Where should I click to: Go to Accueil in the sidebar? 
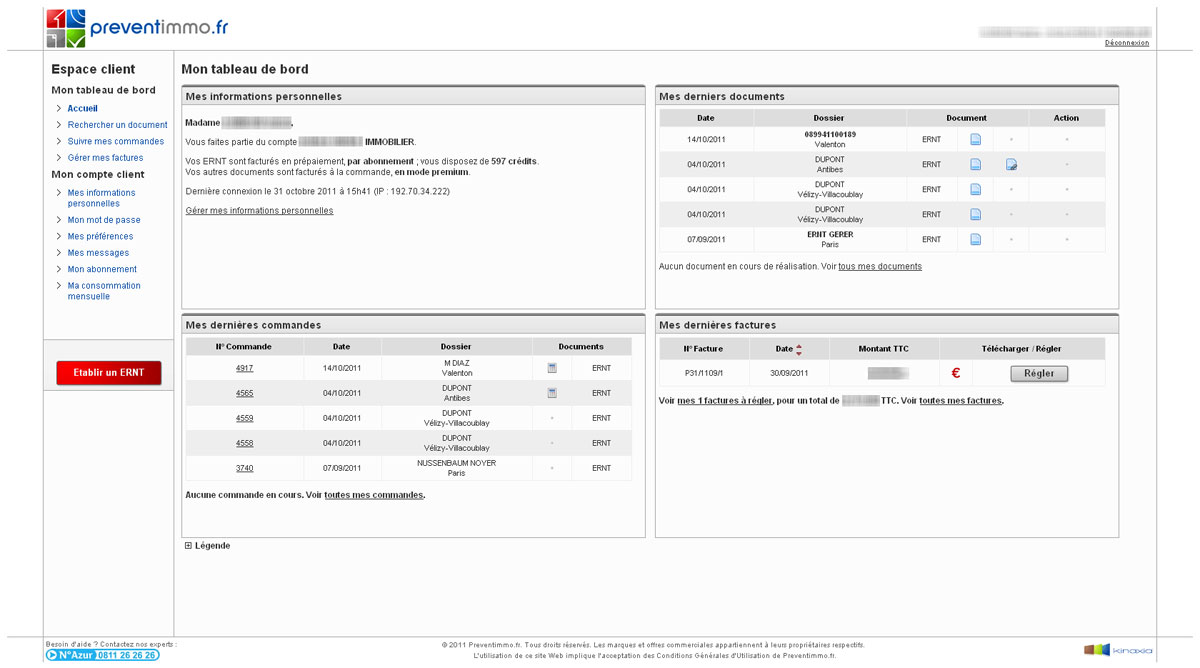coord(83,108)
